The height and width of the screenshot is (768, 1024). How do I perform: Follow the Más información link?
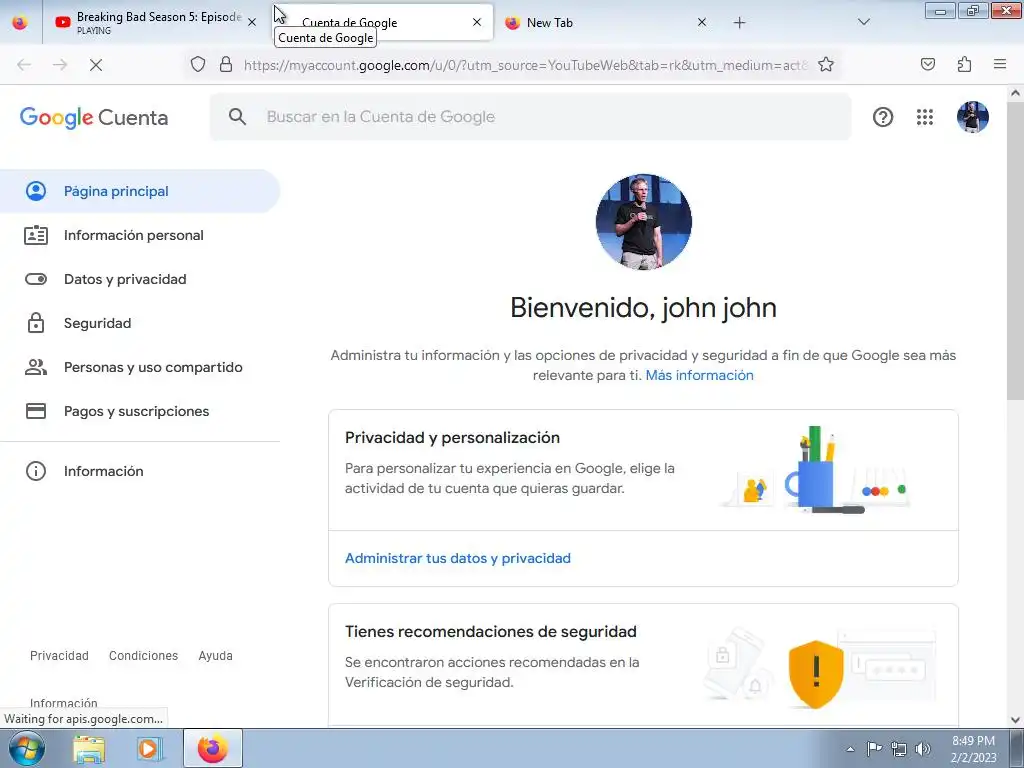[699, 376]
